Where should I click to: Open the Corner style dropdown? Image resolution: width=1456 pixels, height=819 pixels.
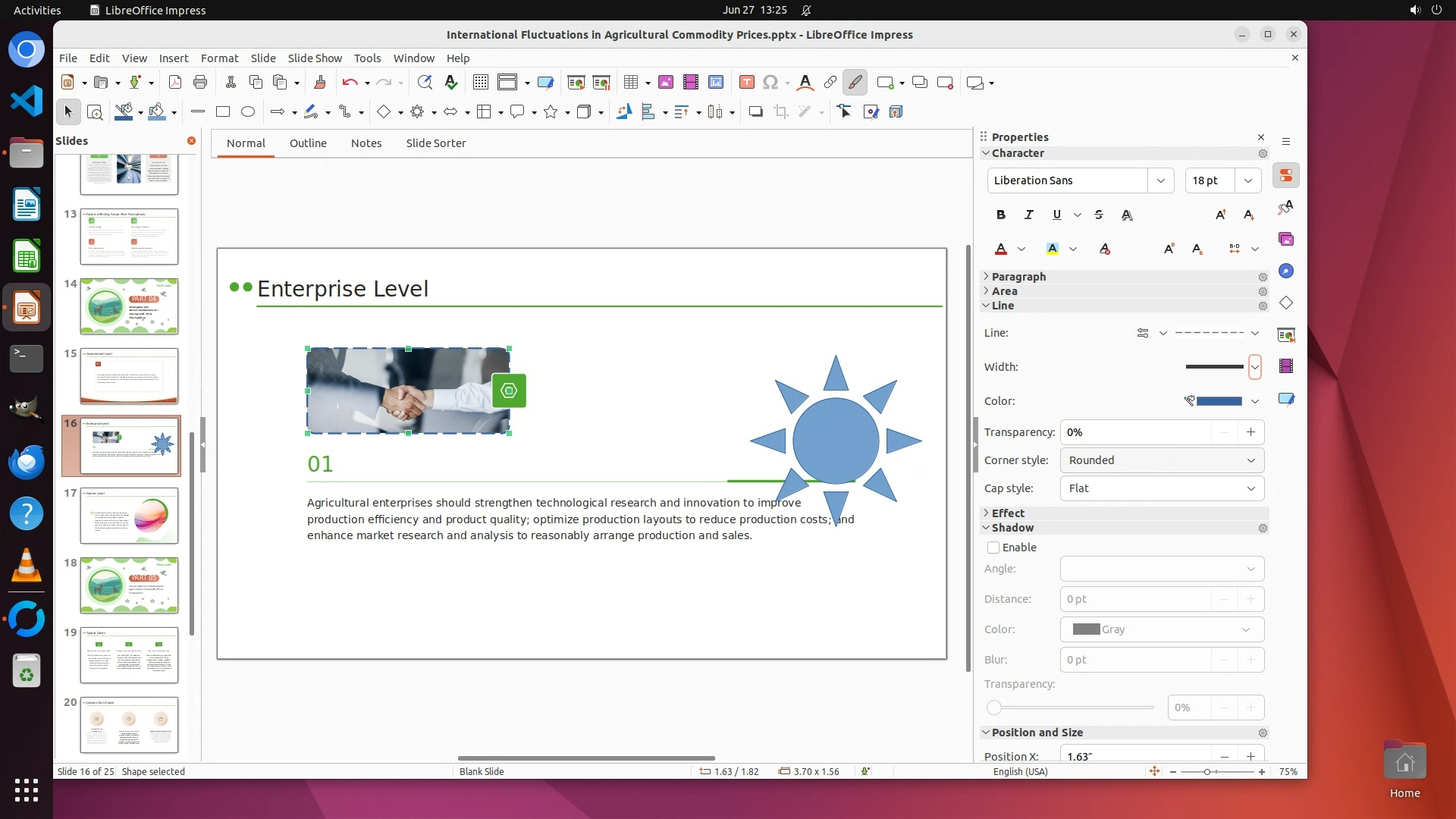(1162, 460)
